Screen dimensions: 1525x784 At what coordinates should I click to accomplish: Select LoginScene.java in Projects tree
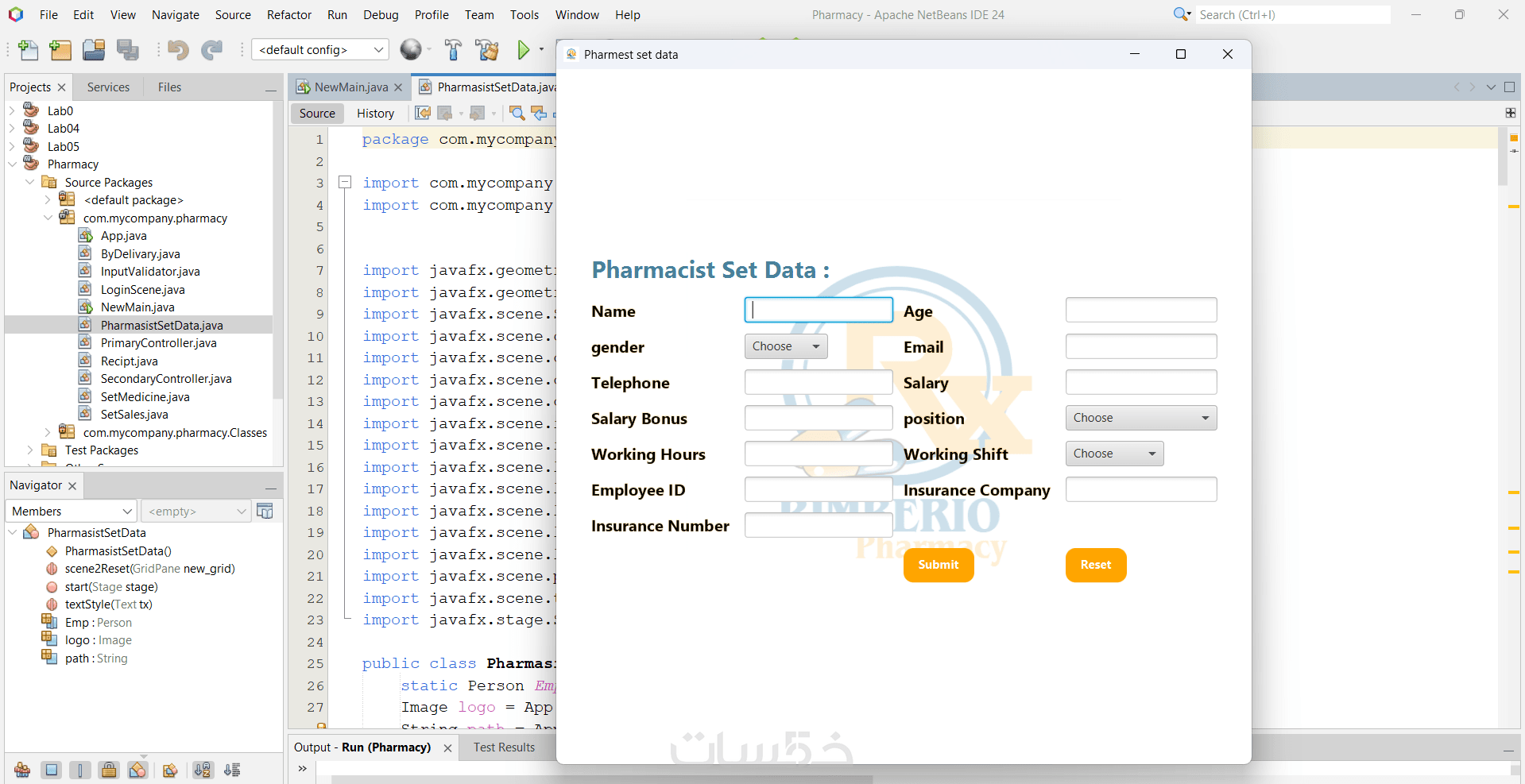point(142,290)
